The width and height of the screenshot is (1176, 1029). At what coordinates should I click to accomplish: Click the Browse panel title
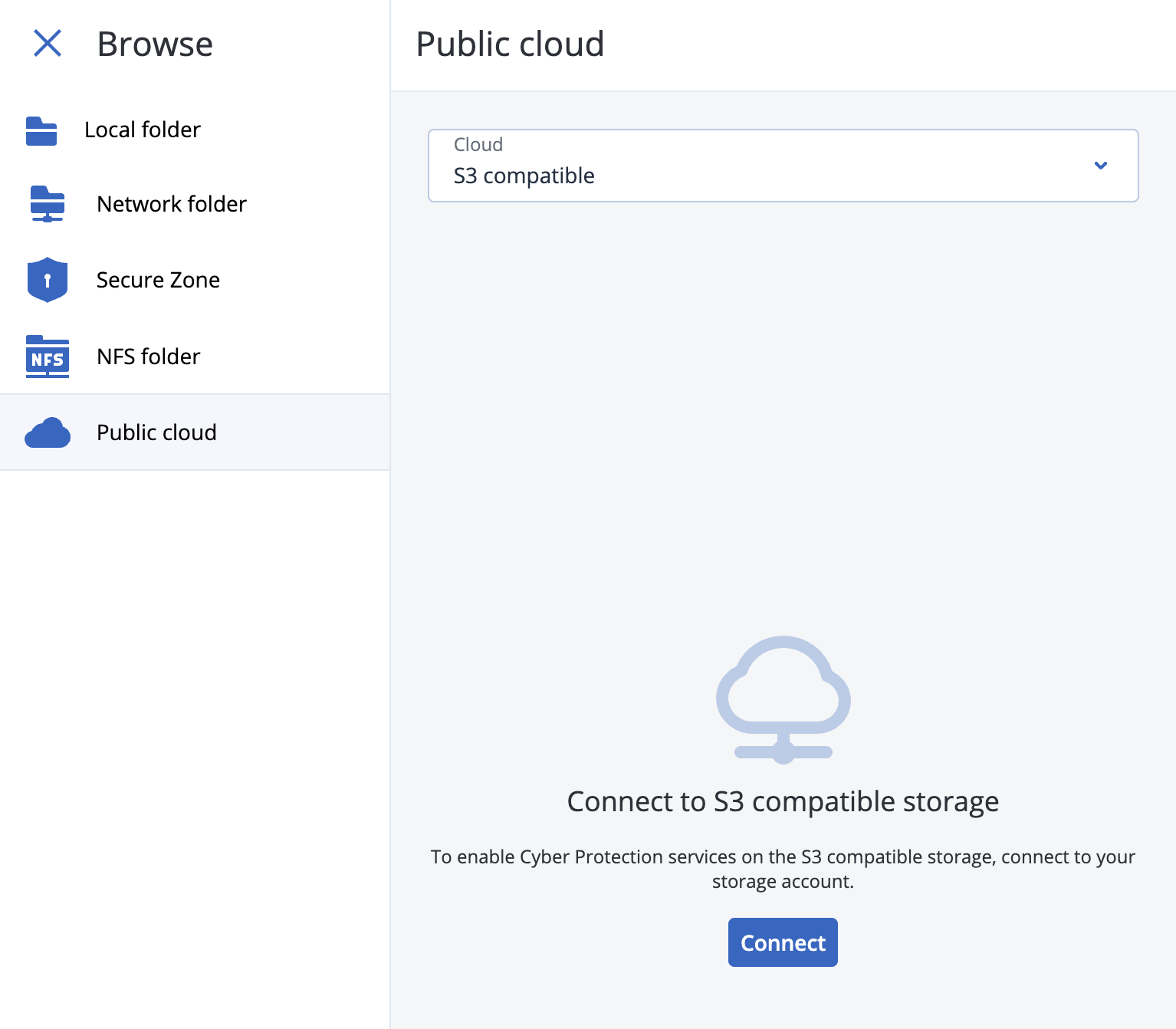154,44
